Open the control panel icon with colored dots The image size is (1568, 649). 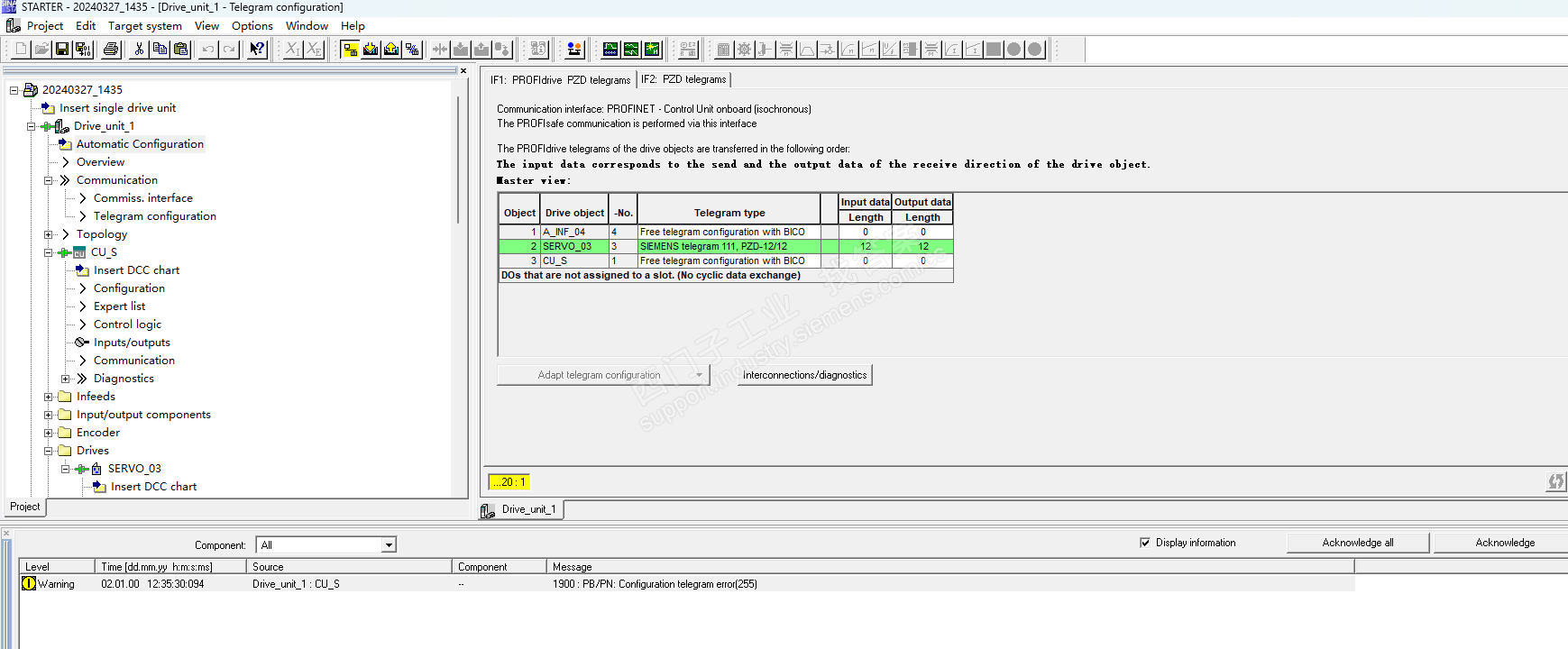click(x=574, y=49)
